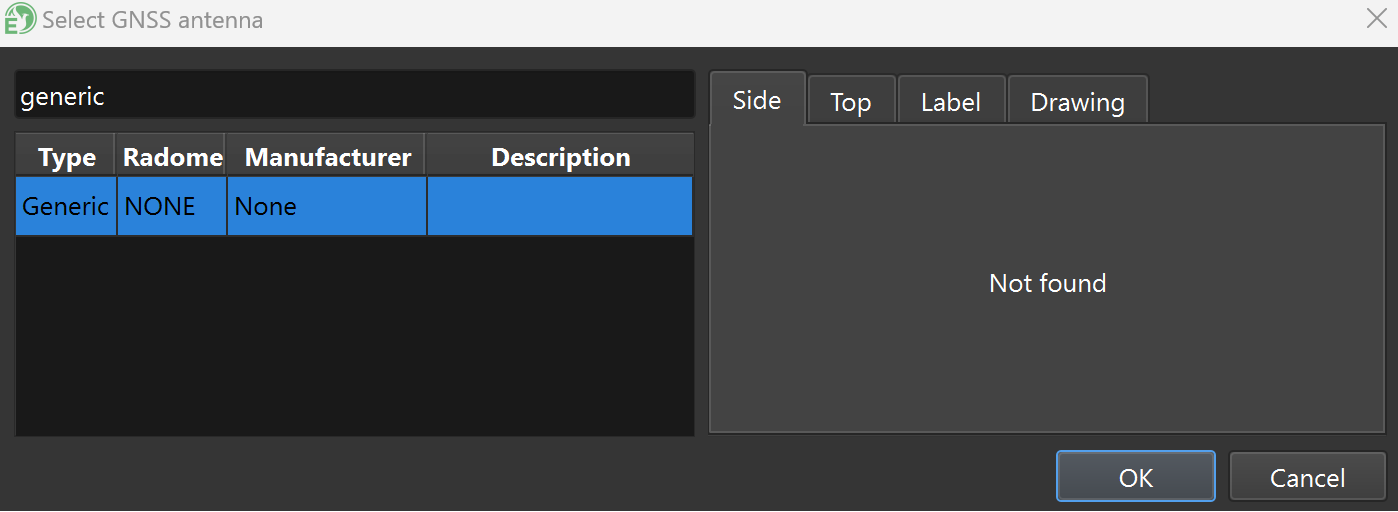
Task: Sort by the Manufacturer column header
Action: click(x=327, y=157)
